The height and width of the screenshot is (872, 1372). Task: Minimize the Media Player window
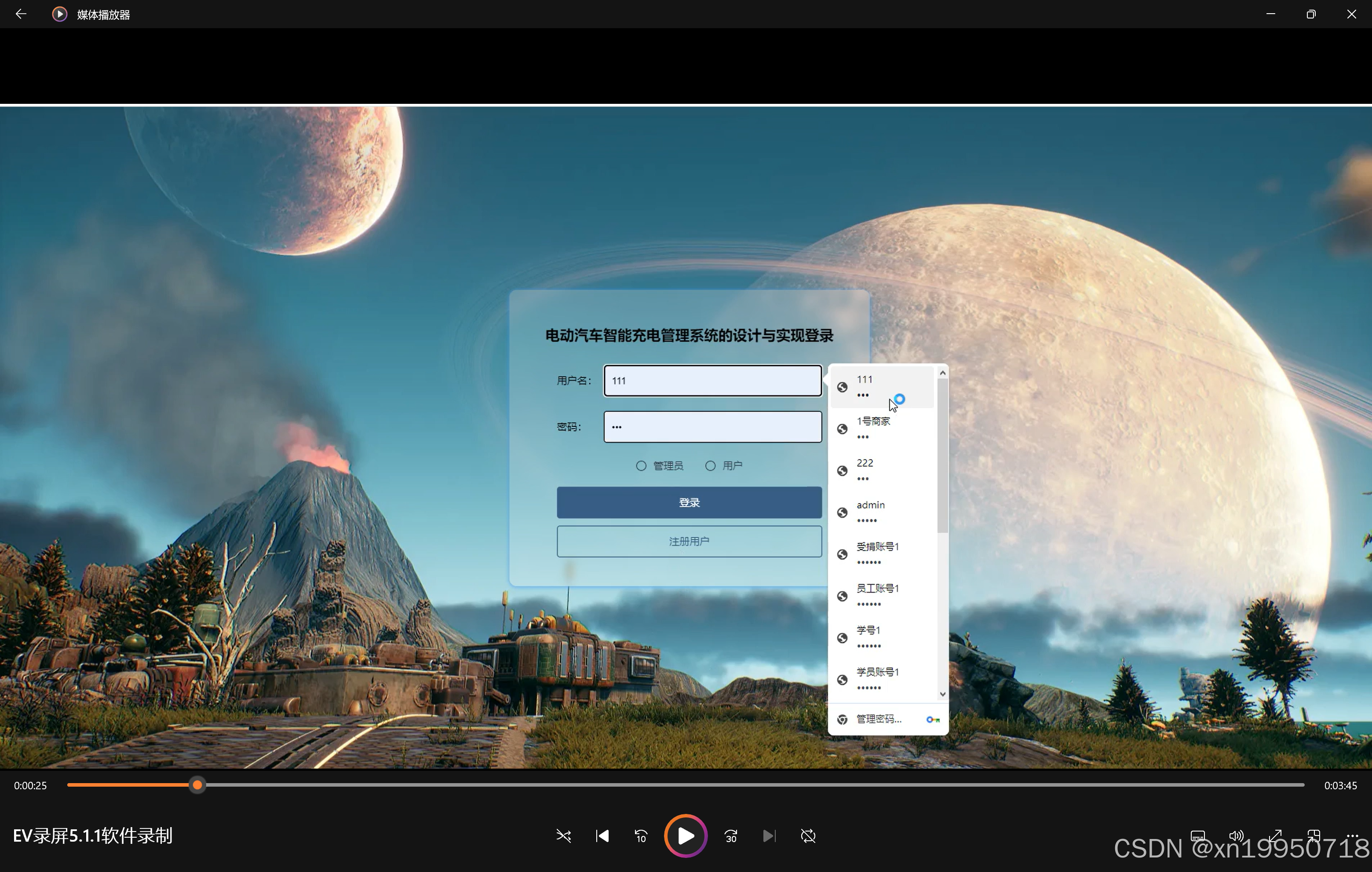(1270, 14)
